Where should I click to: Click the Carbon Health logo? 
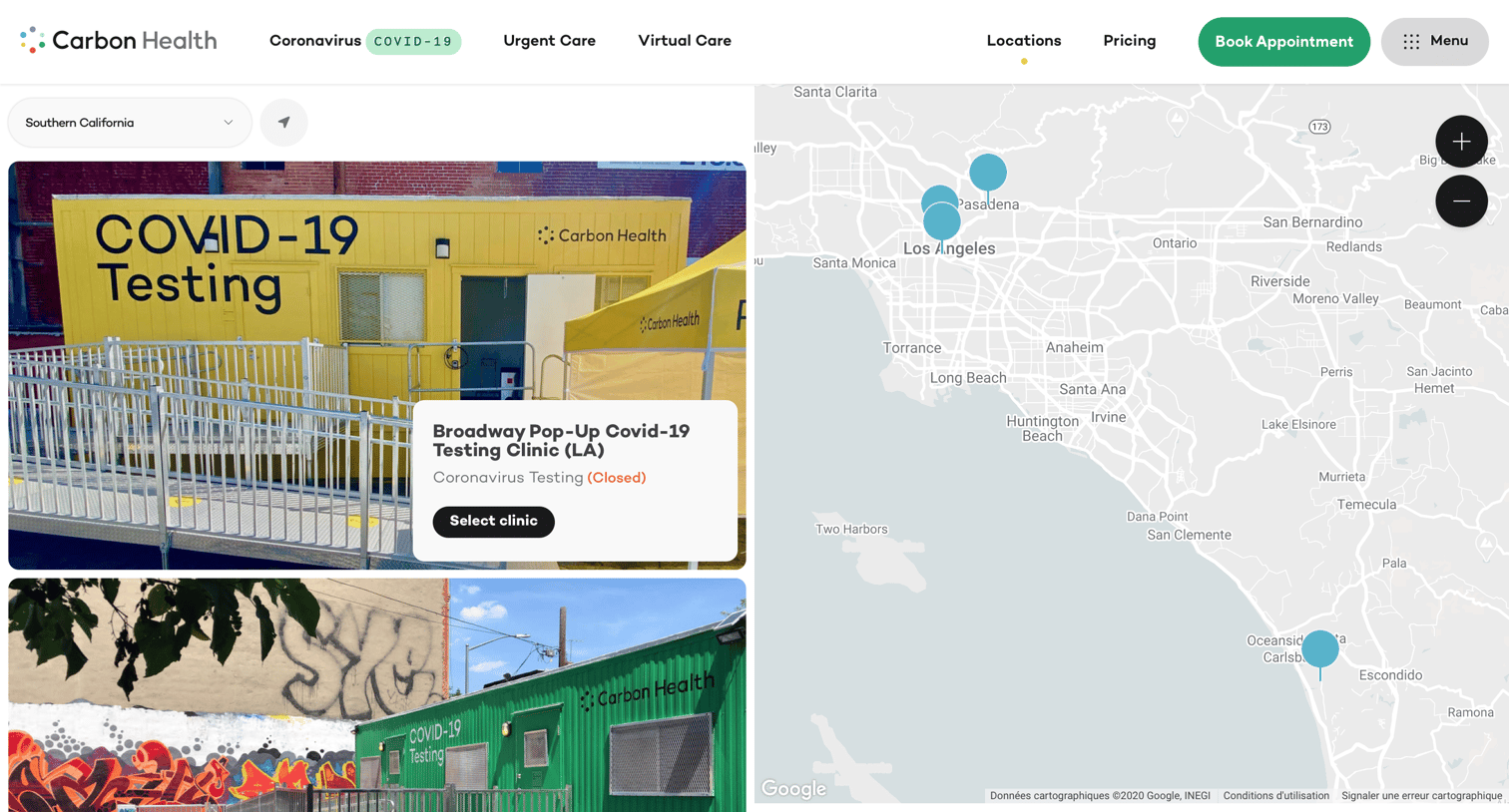click(x=118, y=40)
